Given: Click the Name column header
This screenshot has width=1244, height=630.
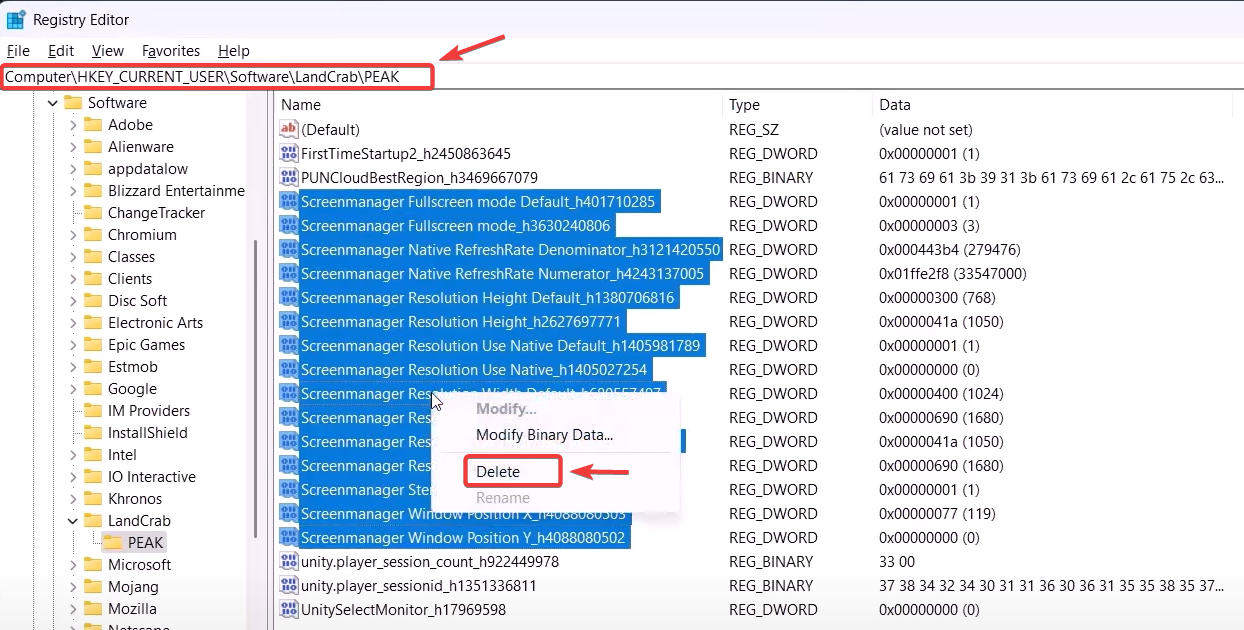Looking at the screenshot, I should point(301,105).
